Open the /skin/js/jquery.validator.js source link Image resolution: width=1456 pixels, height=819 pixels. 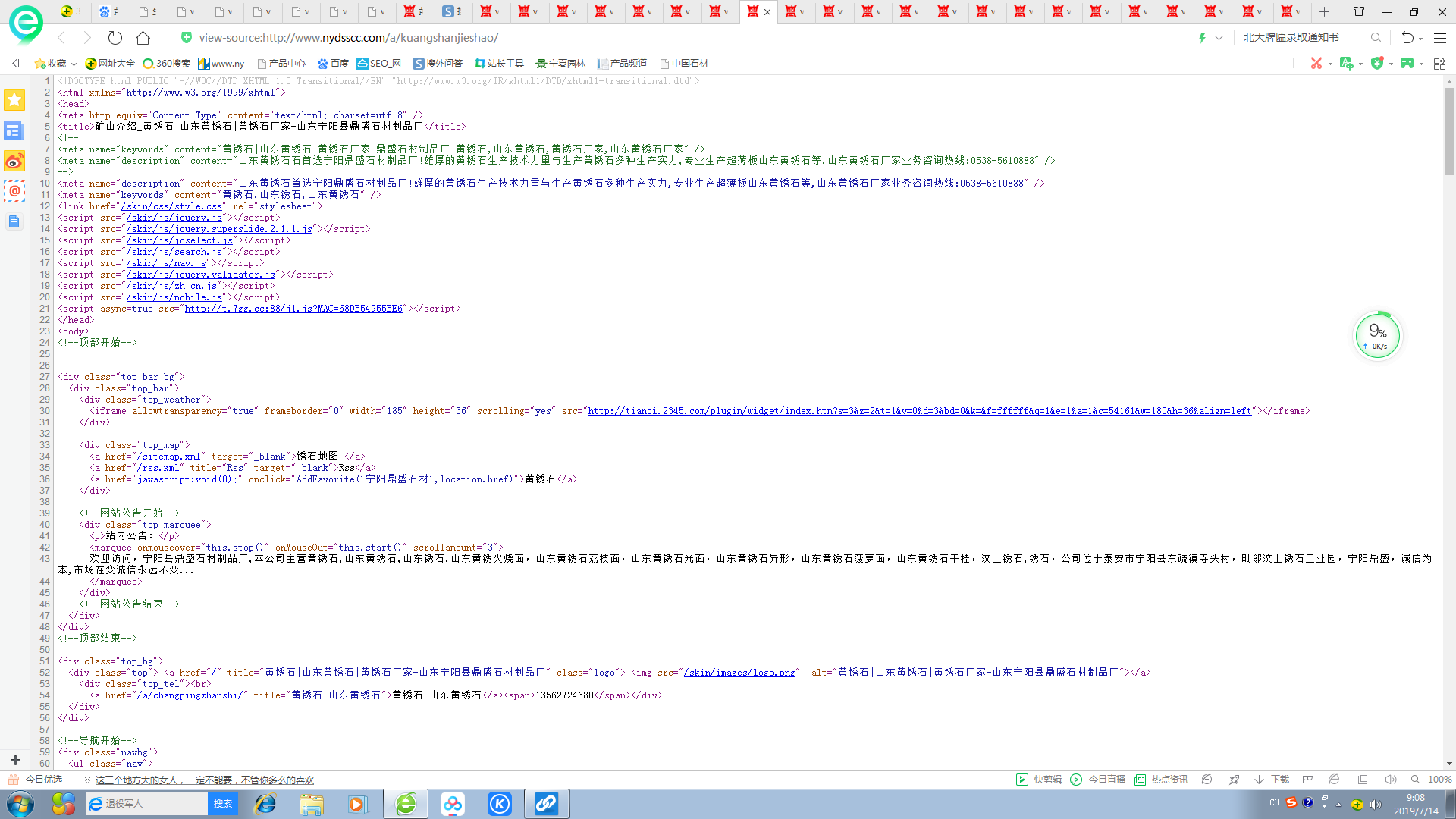(200, 275)
